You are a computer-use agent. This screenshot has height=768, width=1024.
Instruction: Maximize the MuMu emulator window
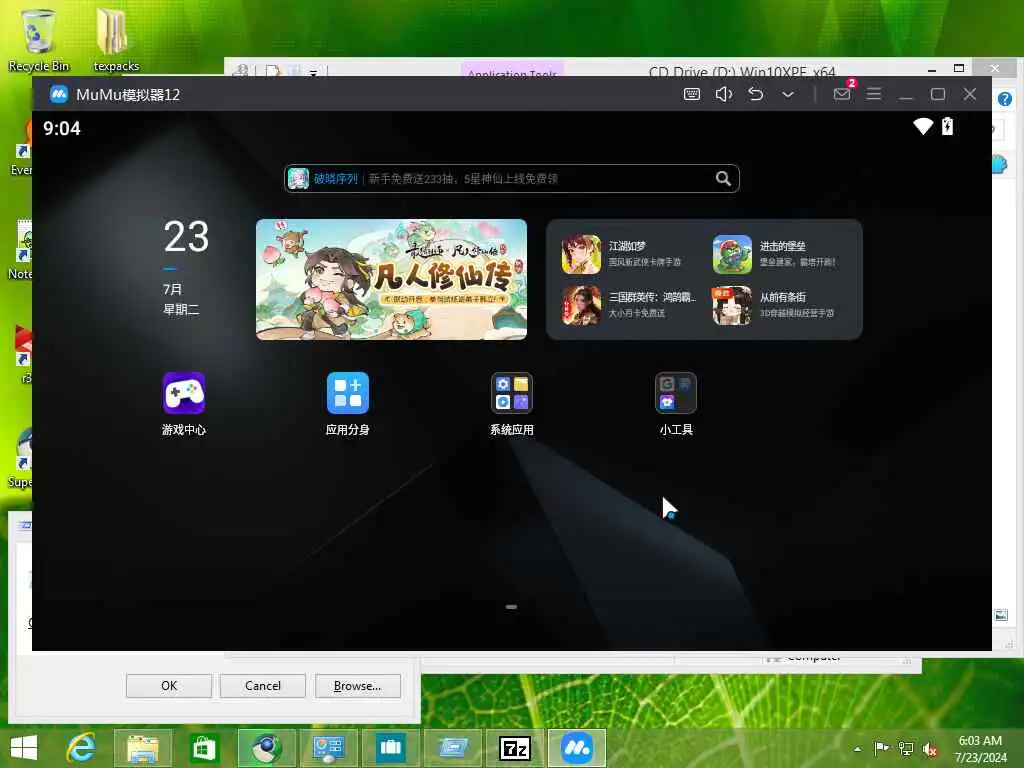(938, 94)
